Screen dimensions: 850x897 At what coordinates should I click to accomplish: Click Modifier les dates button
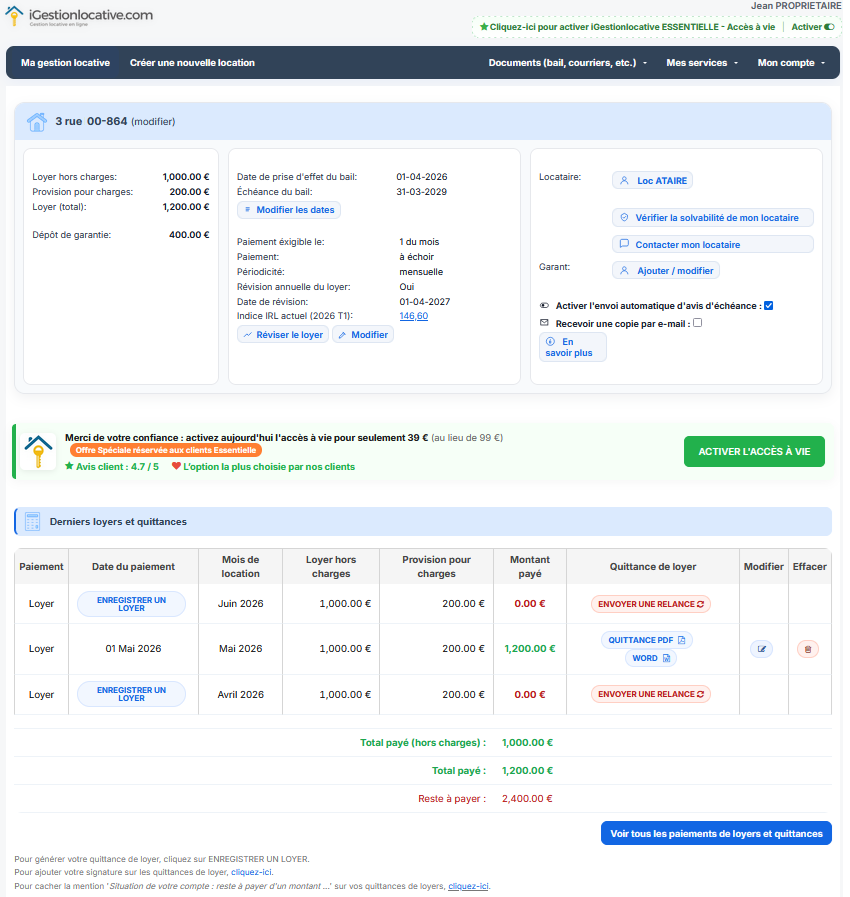289,210
